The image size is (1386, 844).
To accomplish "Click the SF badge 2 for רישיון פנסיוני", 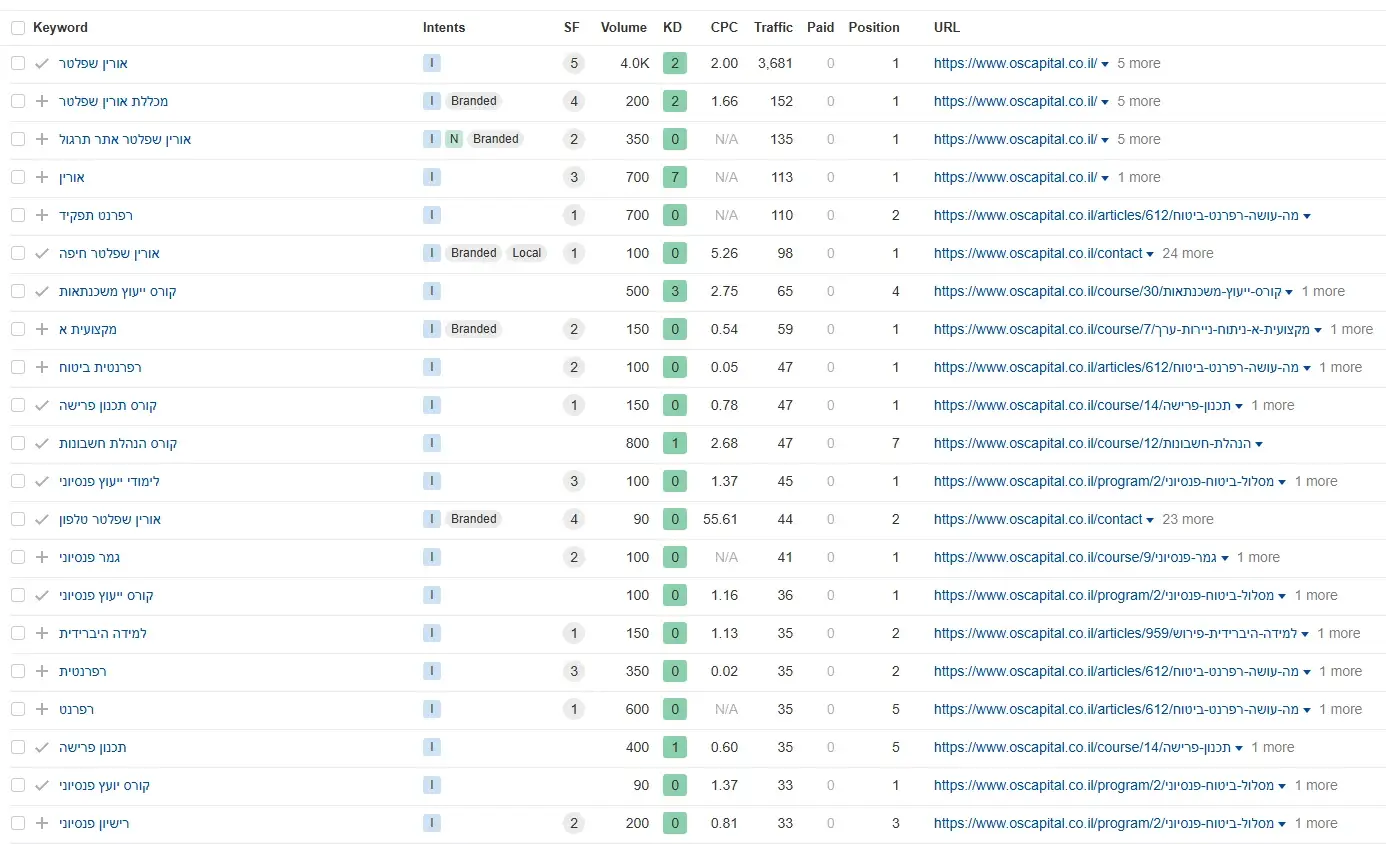I will (573, 823).
